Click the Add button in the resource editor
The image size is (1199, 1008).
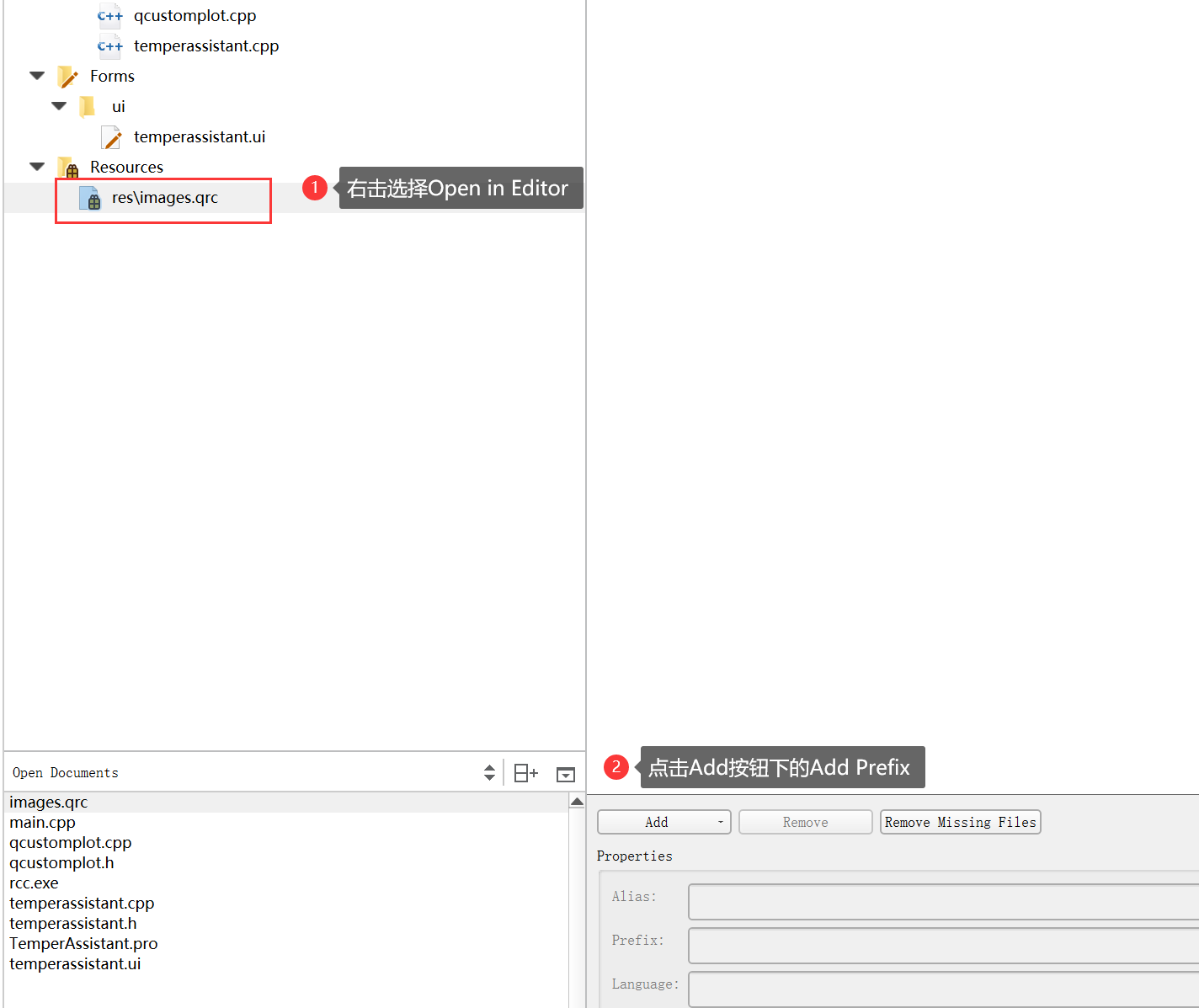pos(657,822)
